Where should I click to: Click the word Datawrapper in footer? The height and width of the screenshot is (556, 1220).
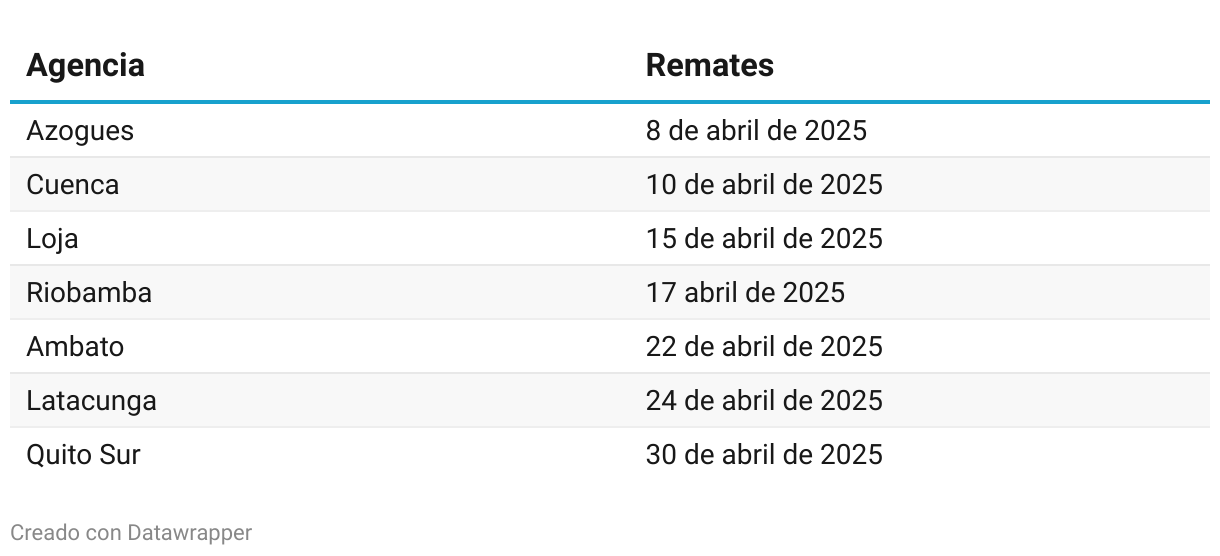[190, 533]
